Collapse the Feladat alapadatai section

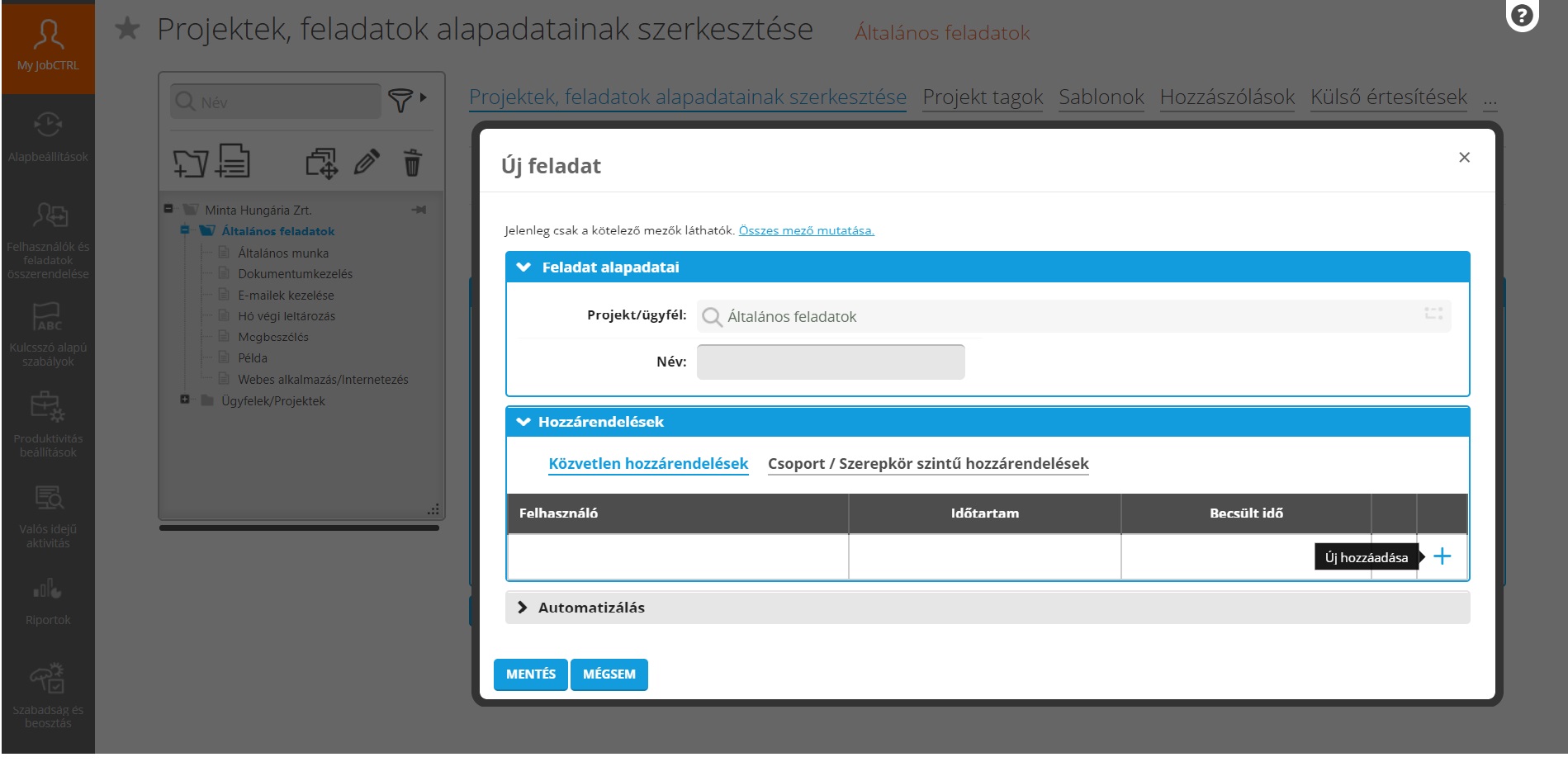coord(523,267)
